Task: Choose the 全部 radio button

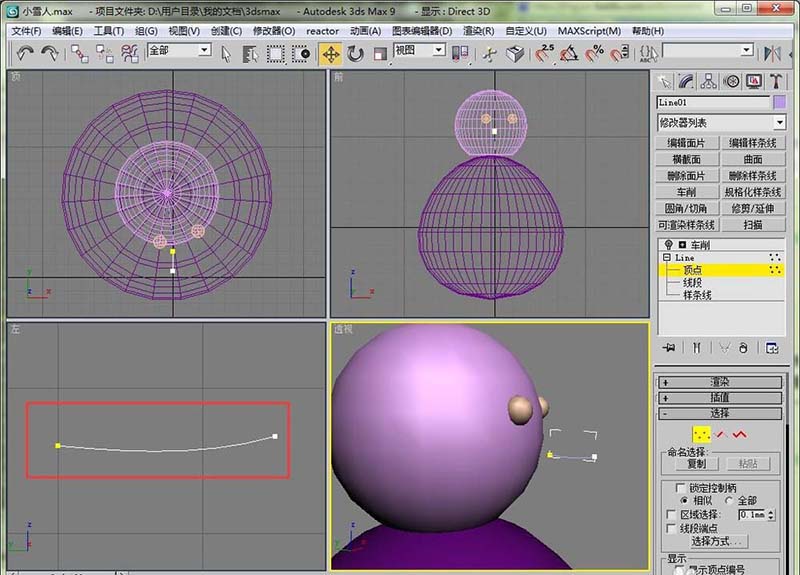Action: 728,500
